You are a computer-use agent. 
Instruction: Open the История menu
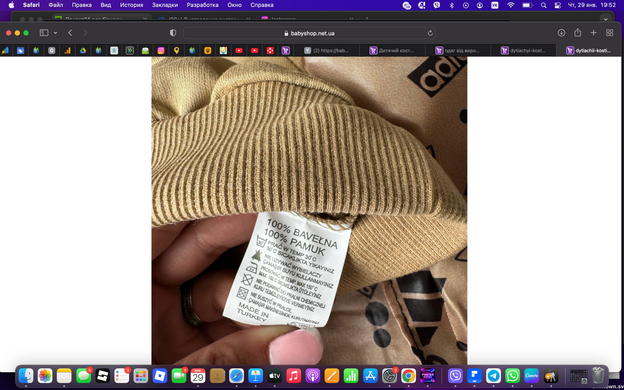131,5
